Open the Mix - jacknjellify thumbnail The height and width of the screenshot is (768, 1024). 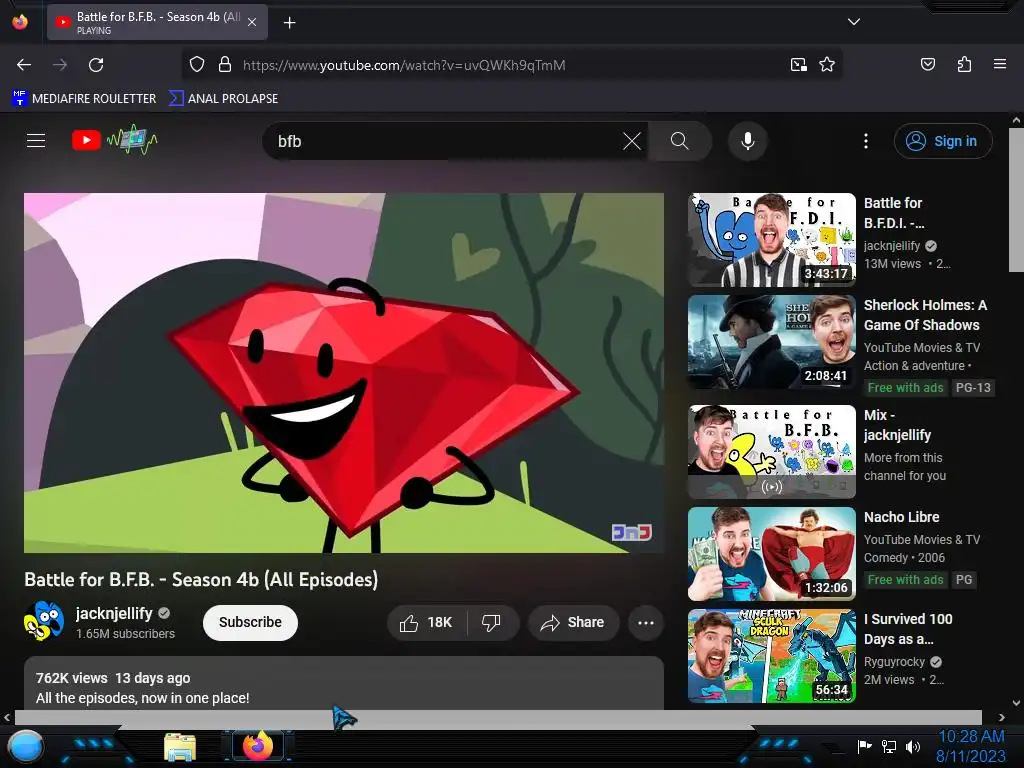772,452
